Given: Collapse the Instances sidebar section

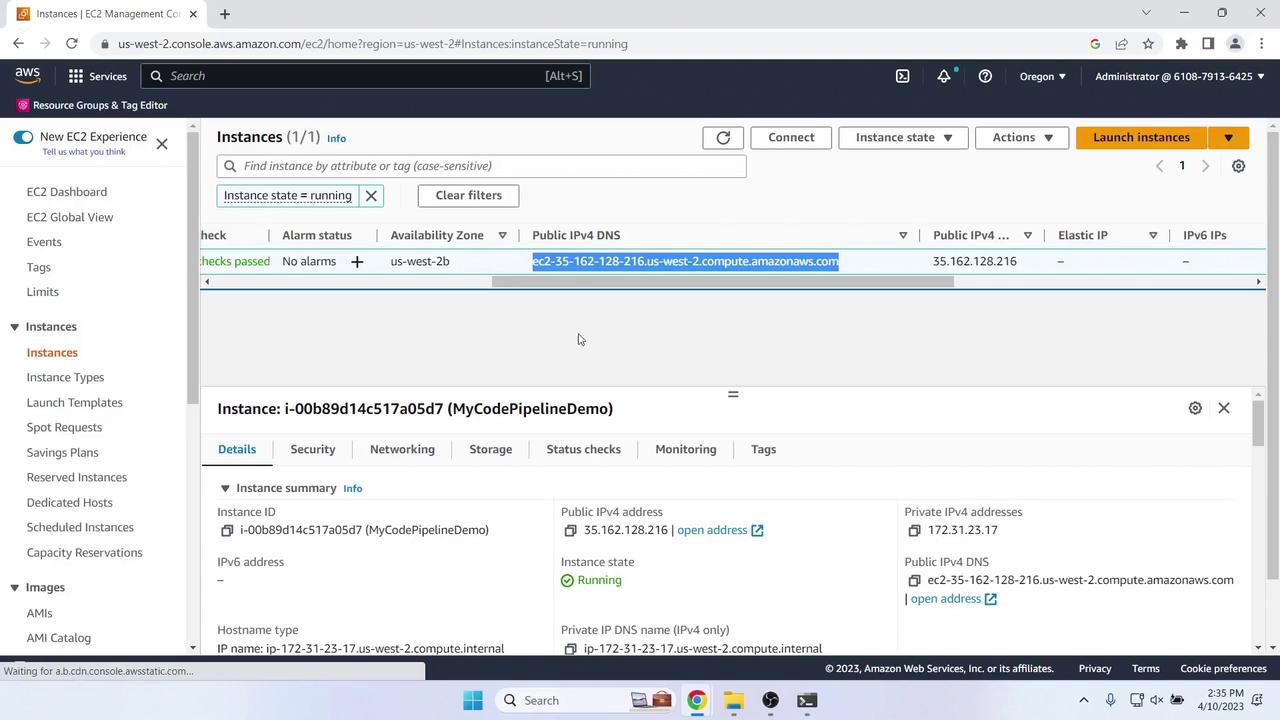Looking at the screenshot, I should pos(15,327).
